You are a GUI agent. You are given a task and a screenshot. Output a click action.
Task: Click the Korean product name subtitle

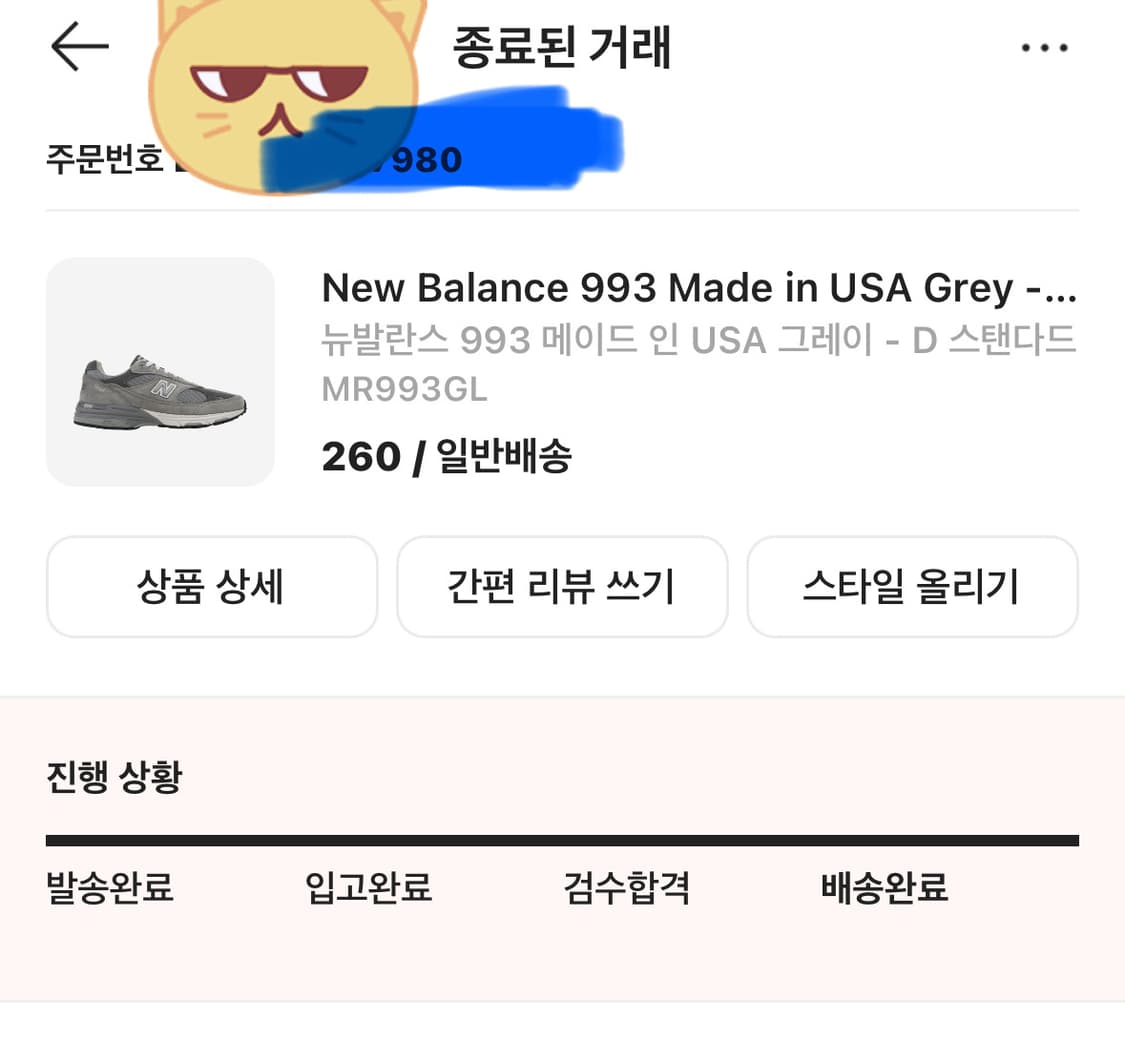(699, 342)
